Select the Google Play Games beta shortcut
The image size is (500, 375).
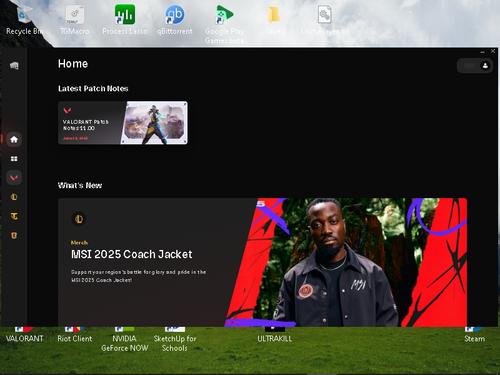pyautogui.click(x=225, y=24)
